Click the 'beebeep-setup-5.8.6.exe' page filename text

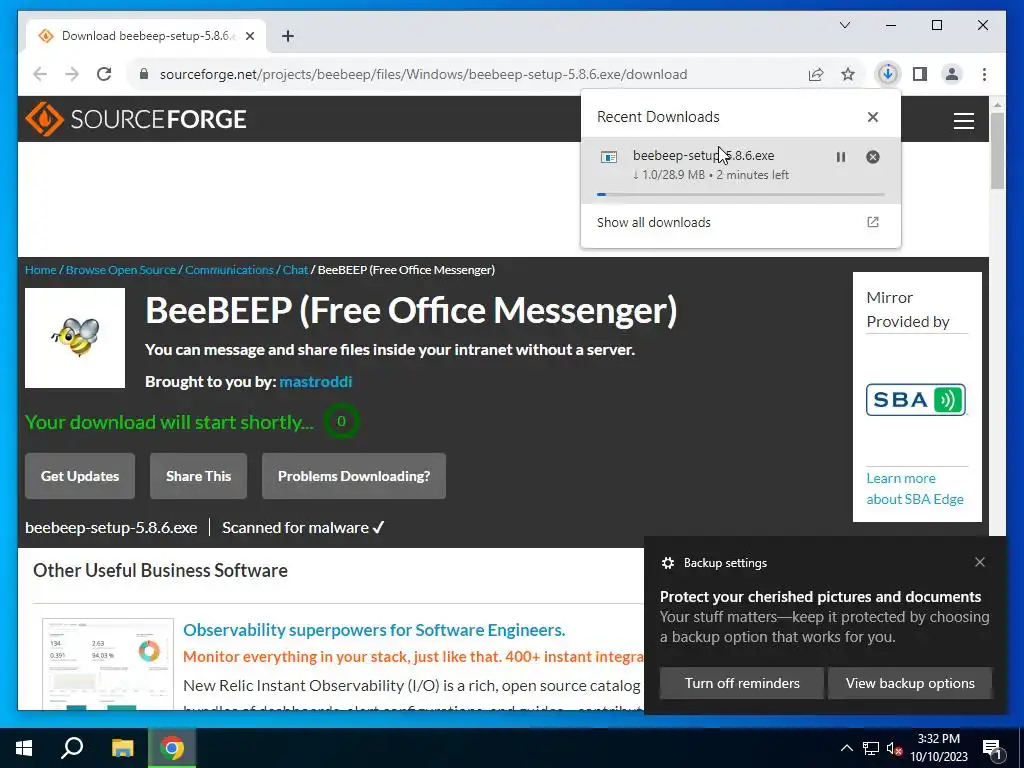pyautogui.click(x=111, y=528)
